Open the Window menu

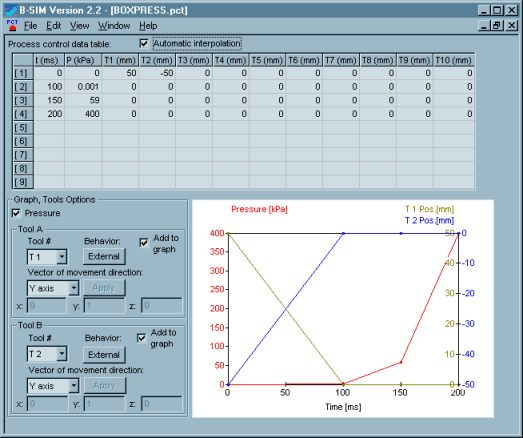coord(114,26)
